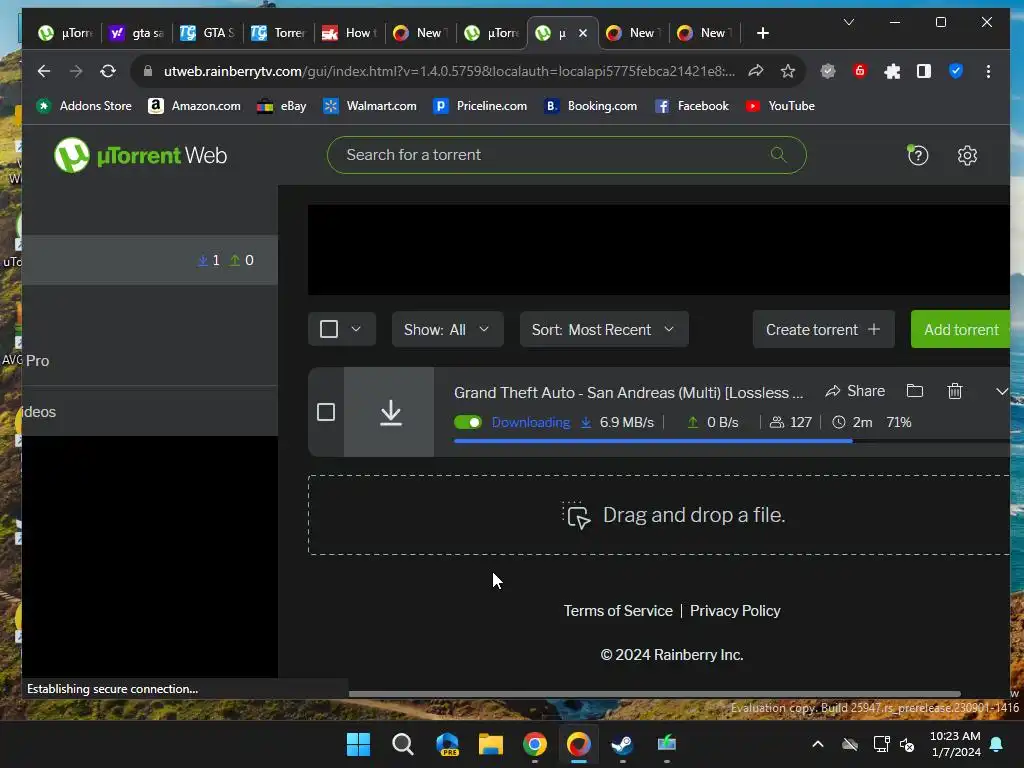Open Google Chrome from the taskbar
Screen dimensions: 1024x768
(x=534, y=744)
